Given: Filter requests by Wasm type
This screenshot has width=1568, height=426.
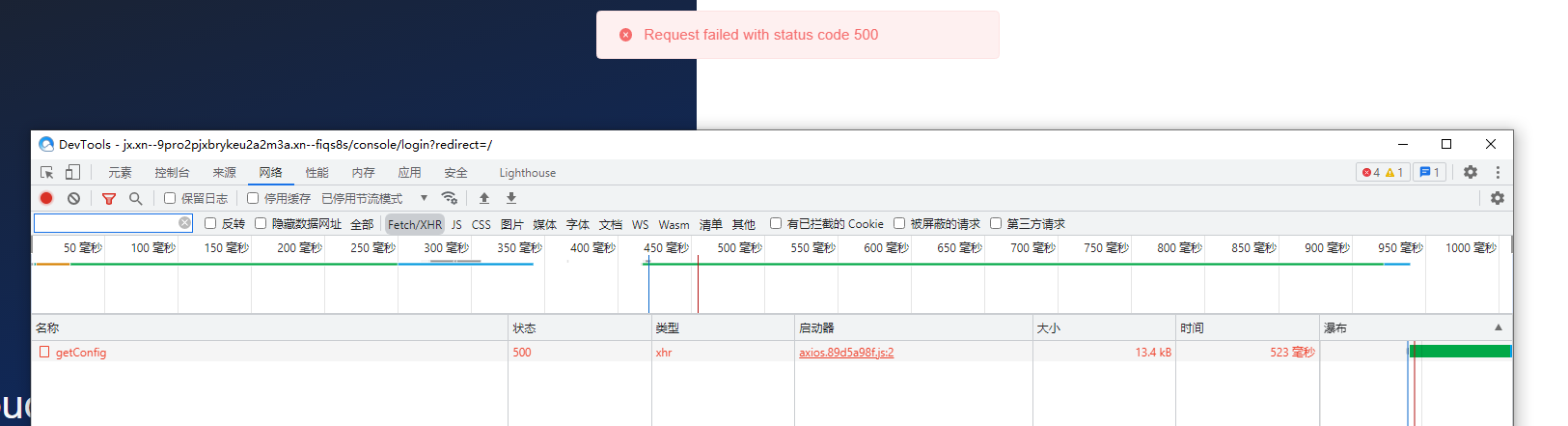Looking at the screenshot, I should pyautogui.click(x=674, y=224).
